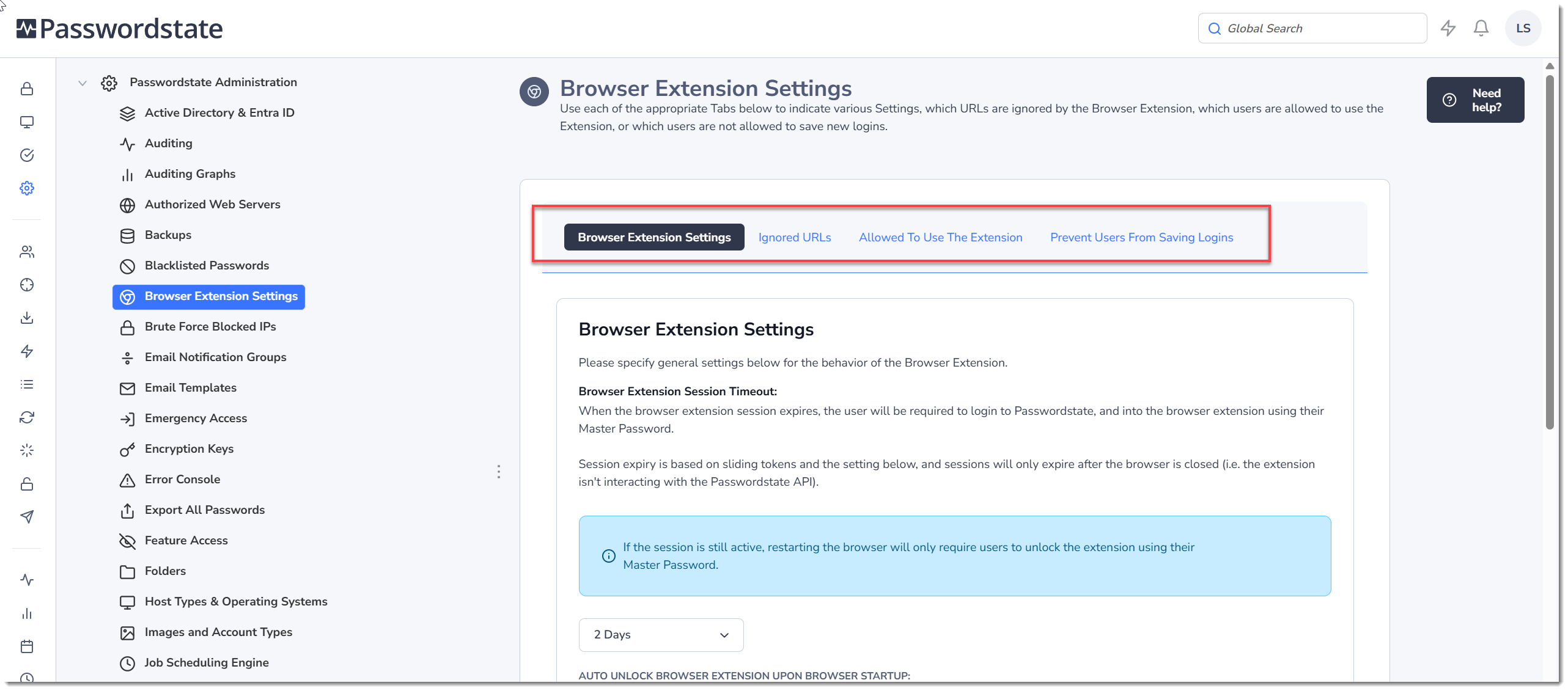Open Prevent Users From Saving Logins tab
Screen dimensions: 1568x691
tap(1141, 237)
